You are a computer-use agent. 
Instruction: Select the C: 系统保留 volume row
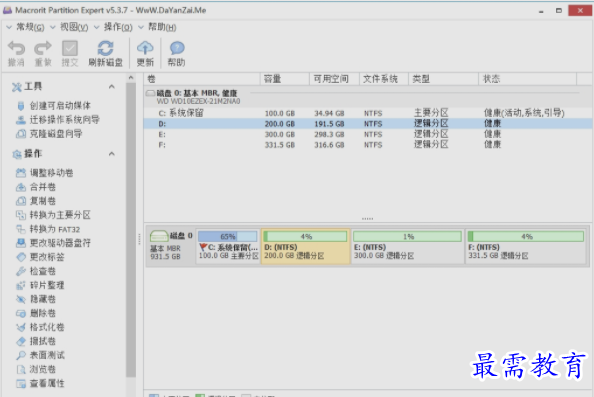coord(368,113)
